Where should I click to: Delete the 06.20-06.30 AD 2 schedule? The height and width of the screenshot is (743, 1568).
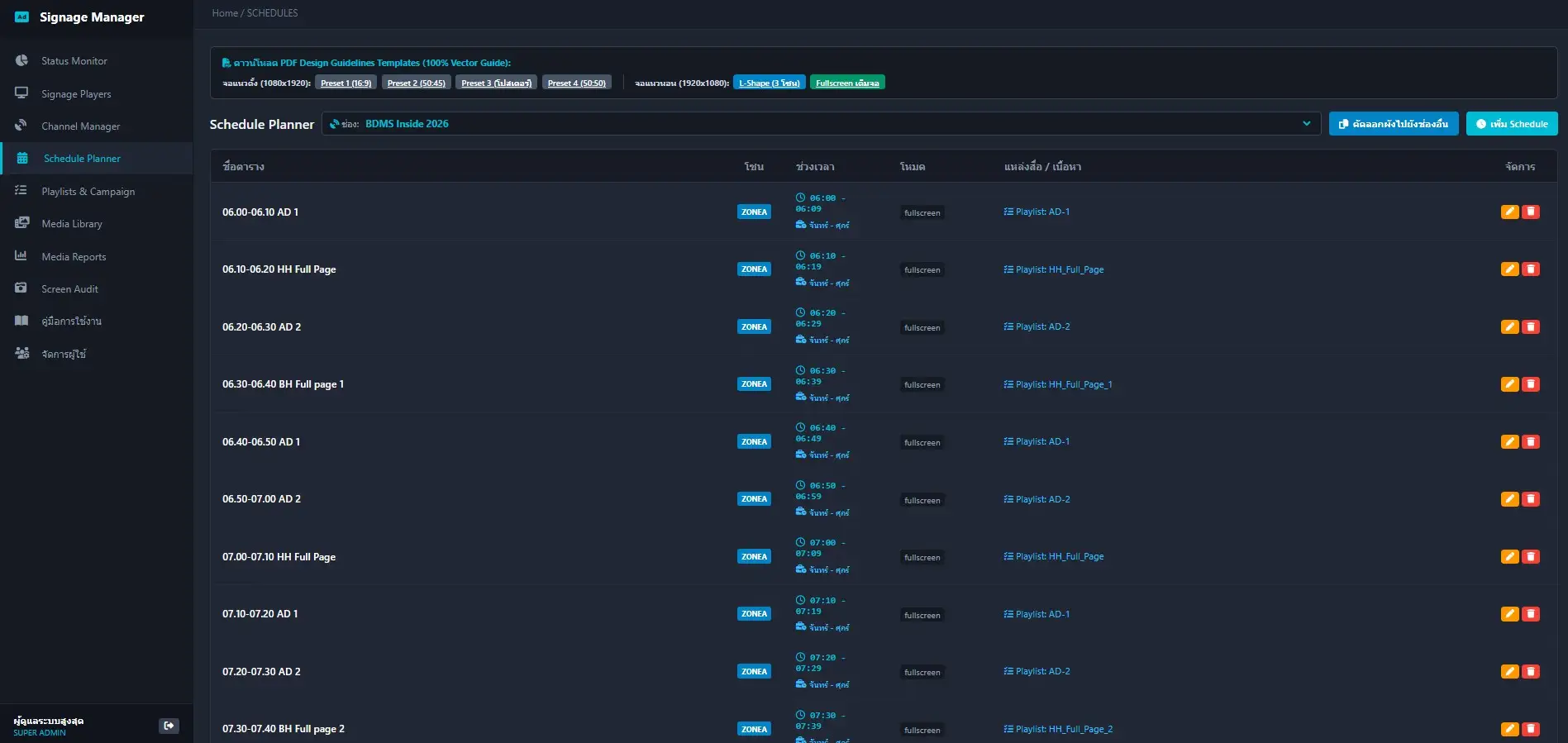[1531, 326]
